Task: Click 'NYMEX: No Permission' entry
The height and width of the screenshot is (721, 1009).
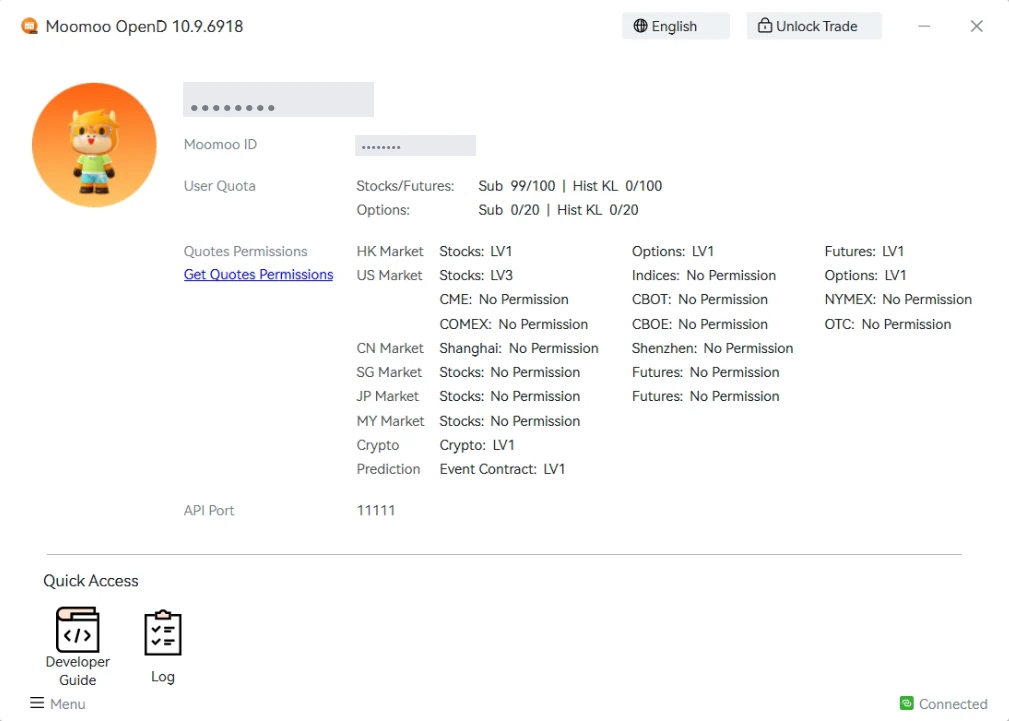Action: [898, 300]
